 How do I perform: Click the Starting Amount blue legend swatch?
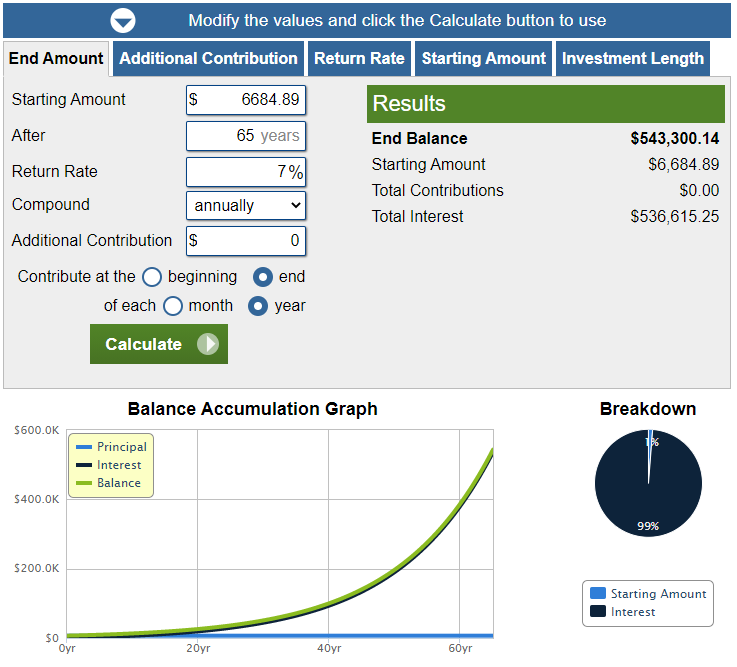click(598, 593)
